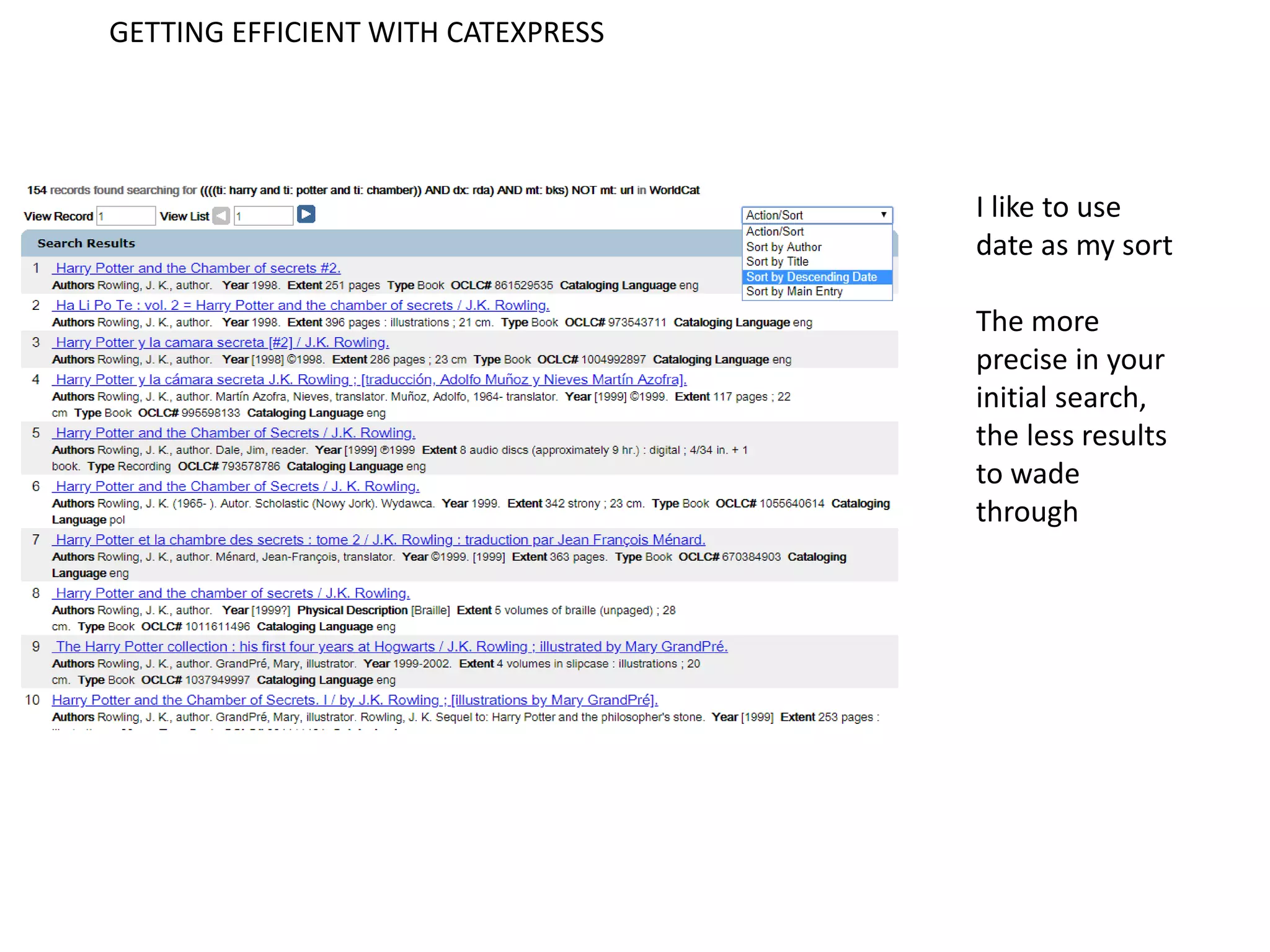Select the Action/Sort option in the list
The height and width of the screenshot is (952, 1270).
(x=817, y=231)
